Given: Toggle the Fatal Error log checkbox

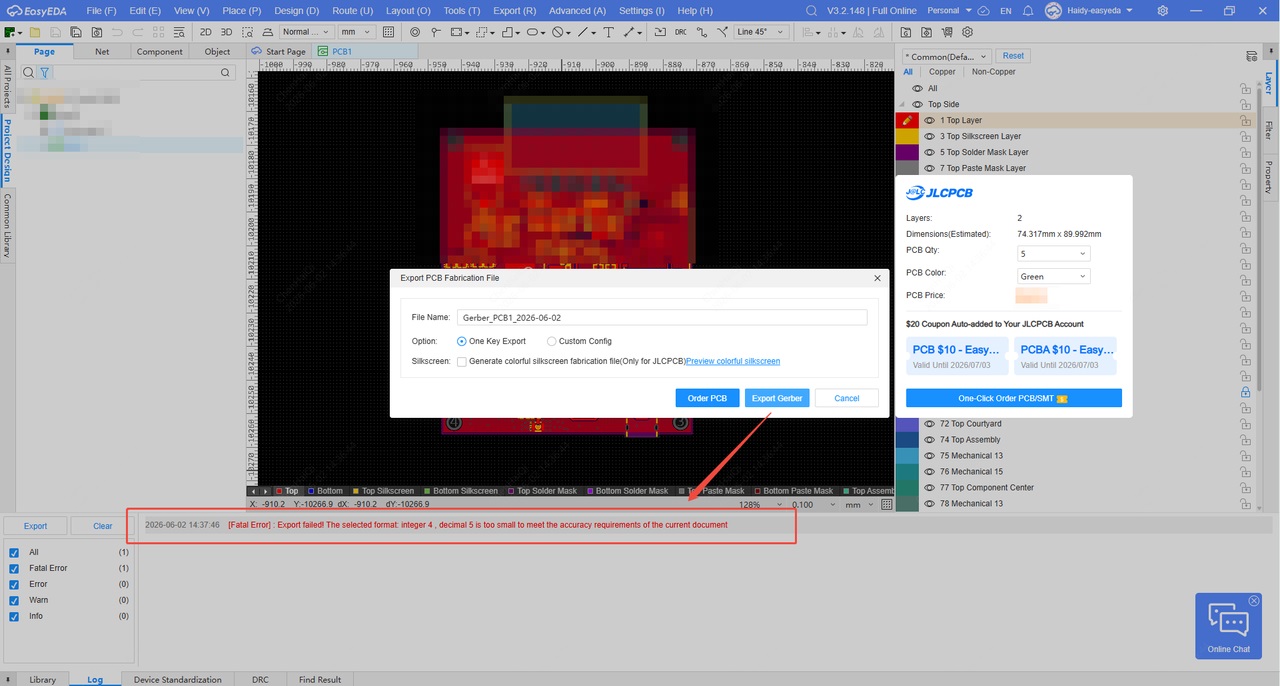Looking at the screenshot, I should [x=13, y=568].
